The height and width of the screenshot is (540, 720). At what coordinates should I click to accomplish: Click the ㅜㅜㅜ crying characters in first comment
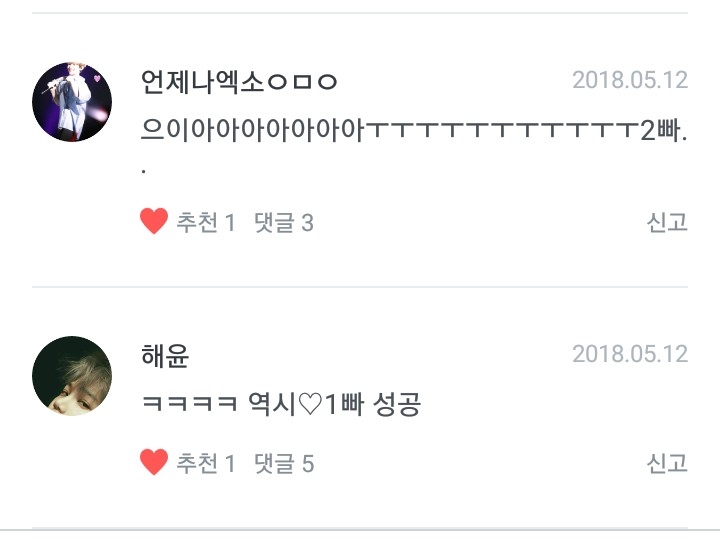click(502, 130)
